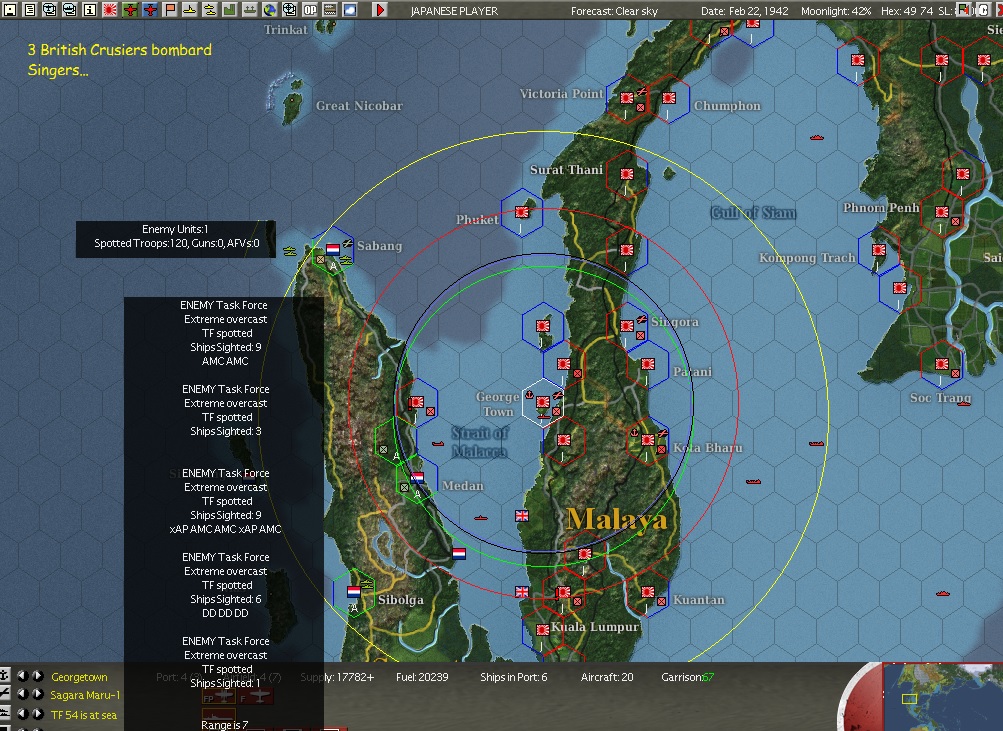Click the ground units silhouette toolbar icon
Screen dimensions: 1003x731
pyautogui.click(x=250, y=10)
